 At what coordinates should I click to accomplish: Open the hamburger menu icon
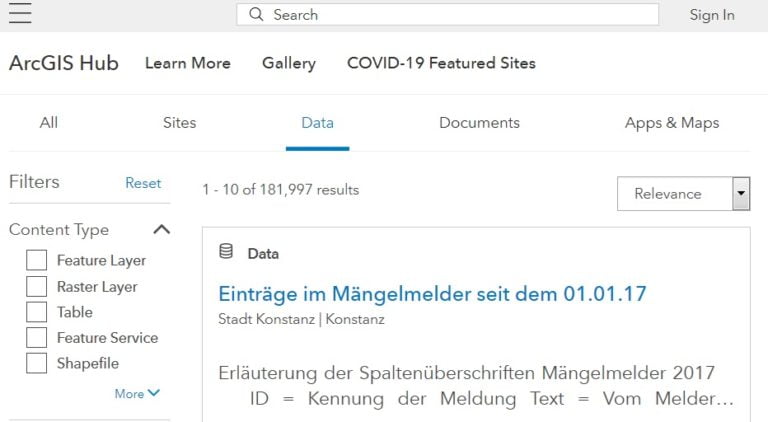point(20,13)
